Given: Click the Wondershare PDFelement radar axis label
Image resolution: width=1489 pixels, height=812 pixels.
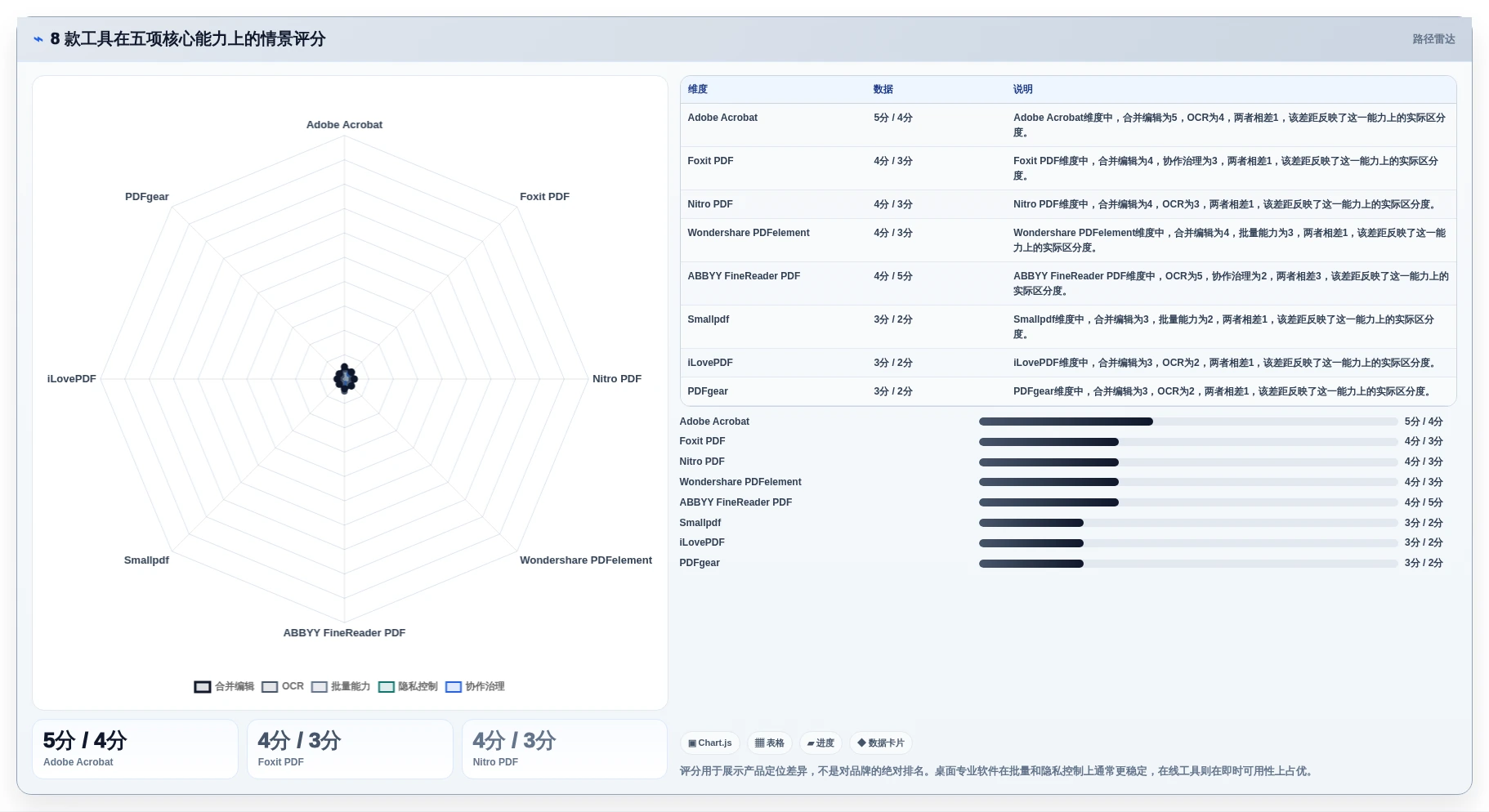Looking at the screenshot, I should (586, 560).
